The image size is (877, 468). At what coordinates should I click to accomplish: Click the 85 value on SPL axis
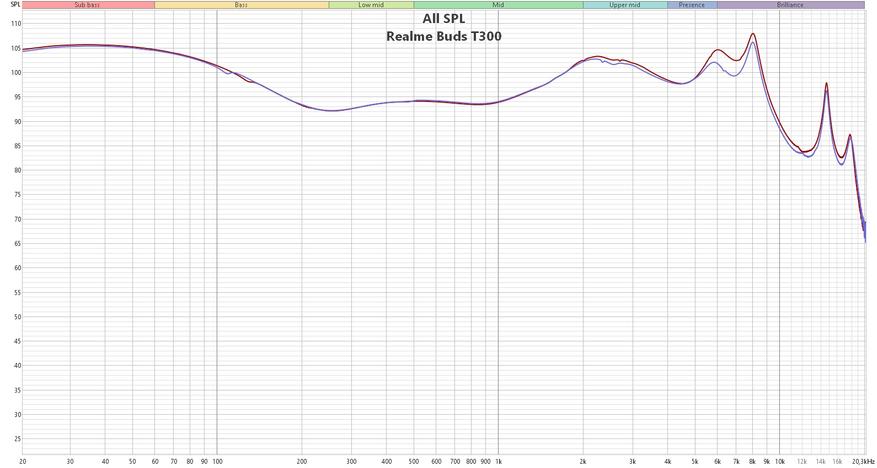click(x=17, y=146)
